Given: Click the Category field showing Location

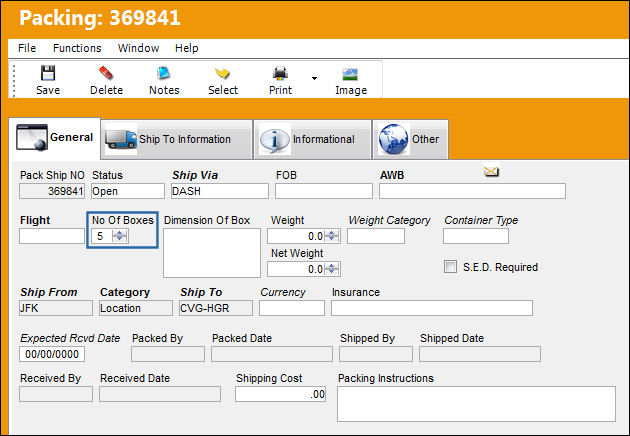Looking at the screenshot, I should (x=136, y=308).
